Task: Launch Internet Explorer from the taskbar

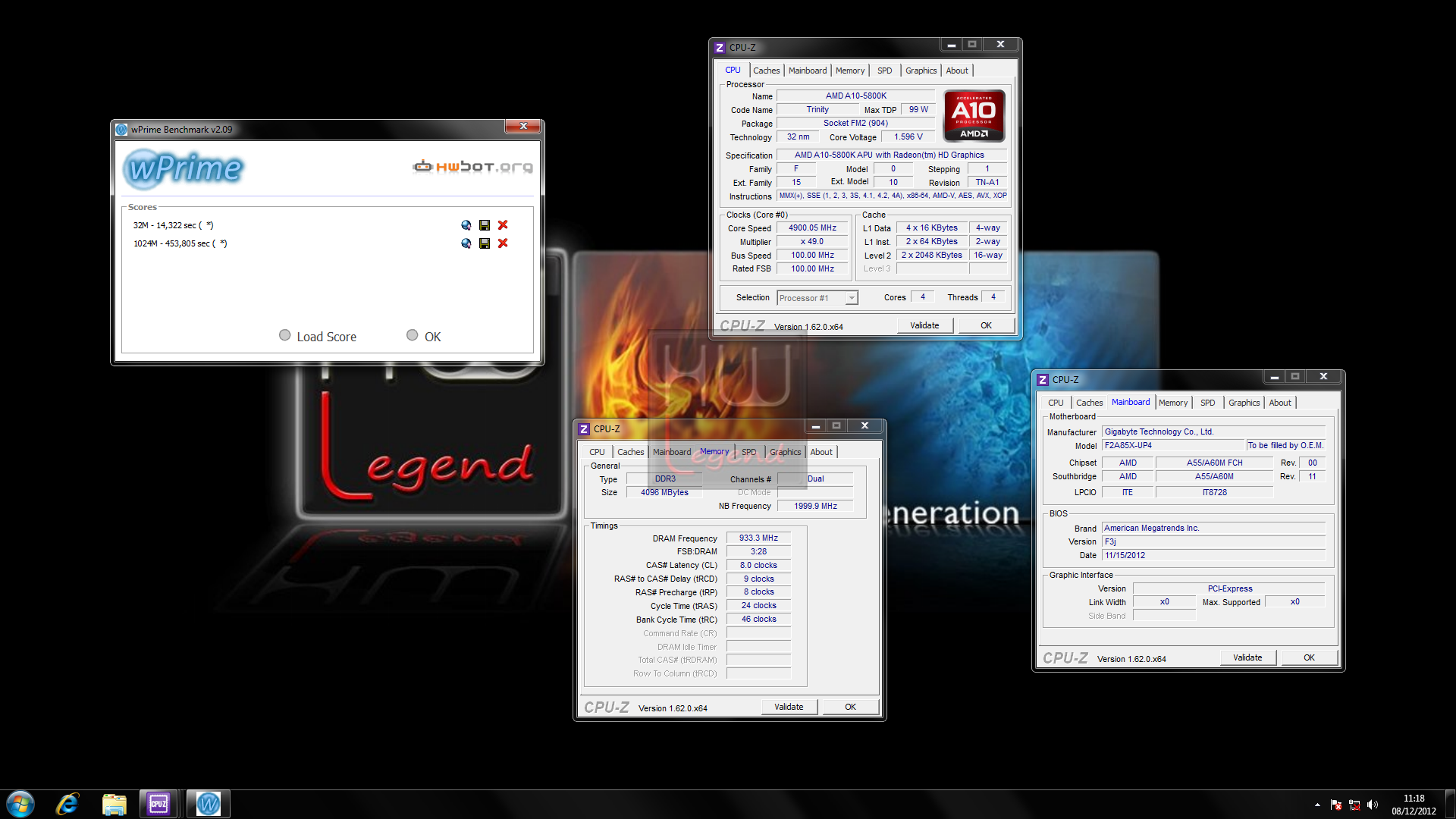Action: pos(67,804)
